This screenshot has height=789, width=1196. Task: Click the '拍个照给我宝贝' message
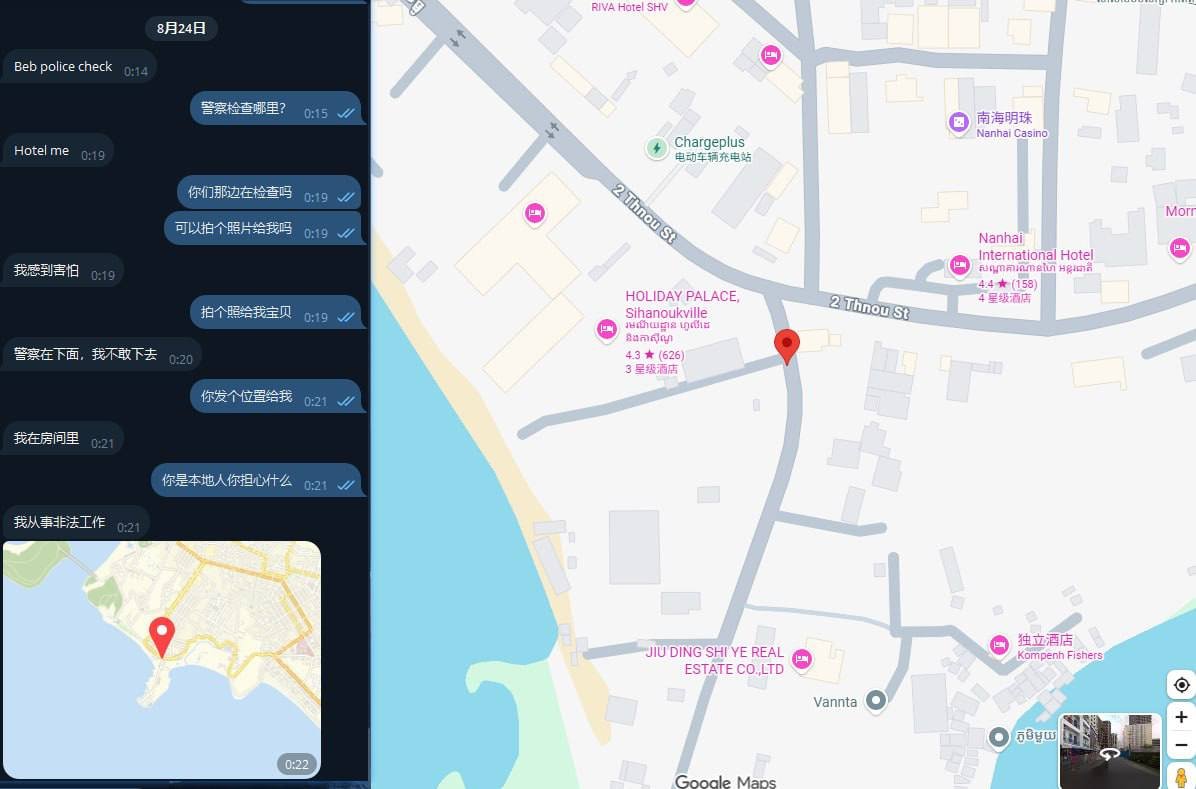pos(275,312)
